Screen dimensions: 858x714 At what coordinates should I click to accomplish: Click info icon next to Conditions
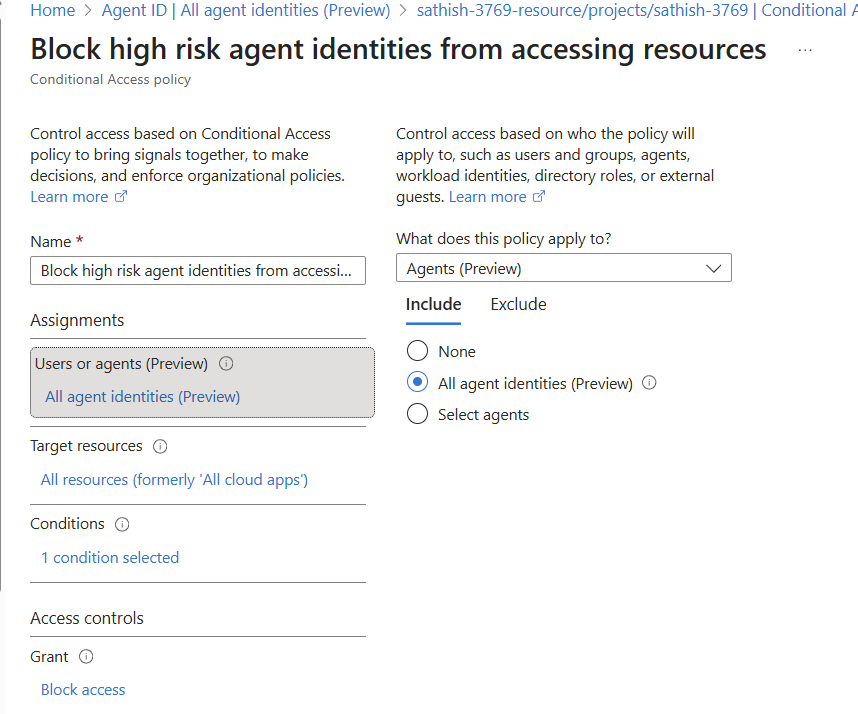click(x=122, y=524)
